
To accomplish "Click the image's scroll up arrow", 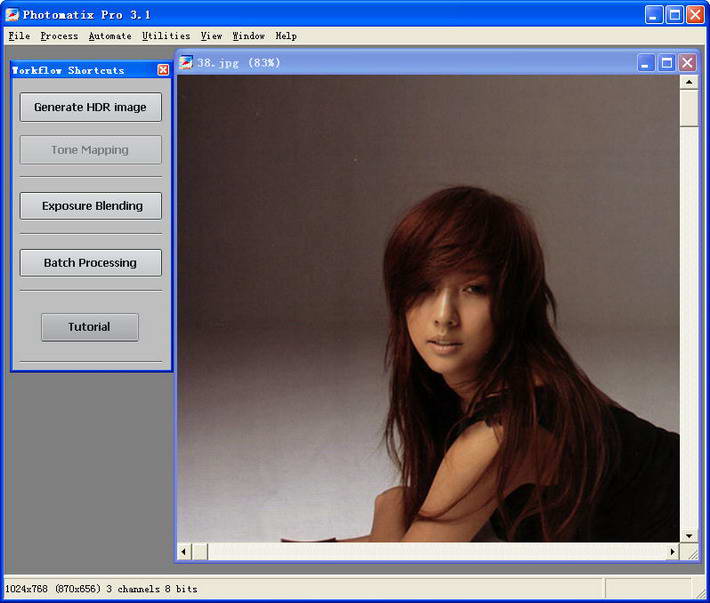I will pyautogui.click(x=688, y=83).
